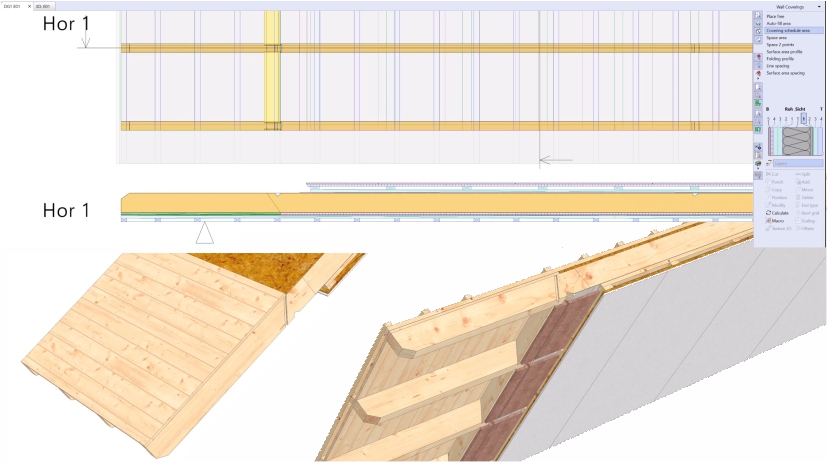Click the icon beside Folding profile

[758, 59]
